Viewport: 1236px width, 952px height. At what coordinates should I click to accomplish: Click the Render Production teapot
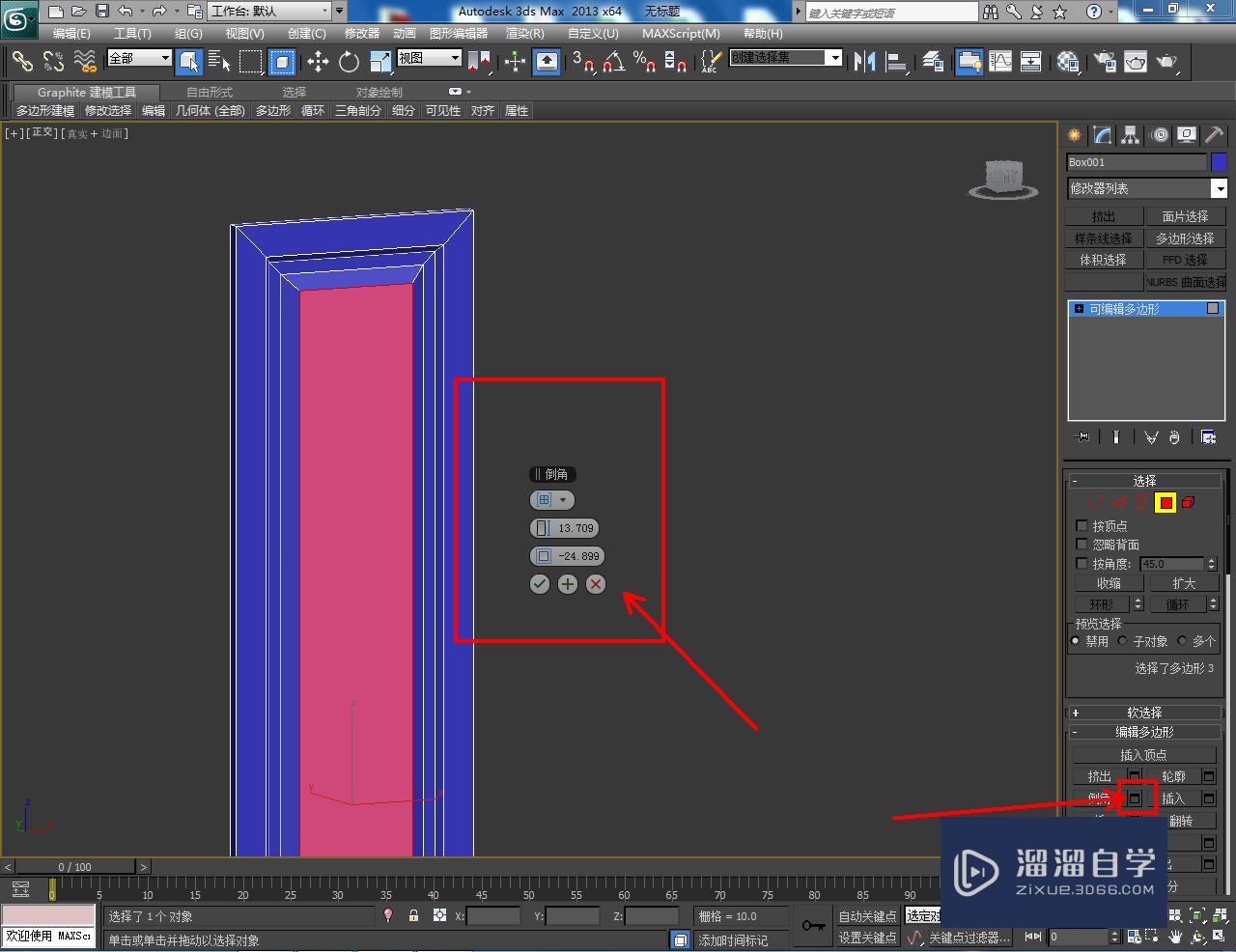[1167, 62]
